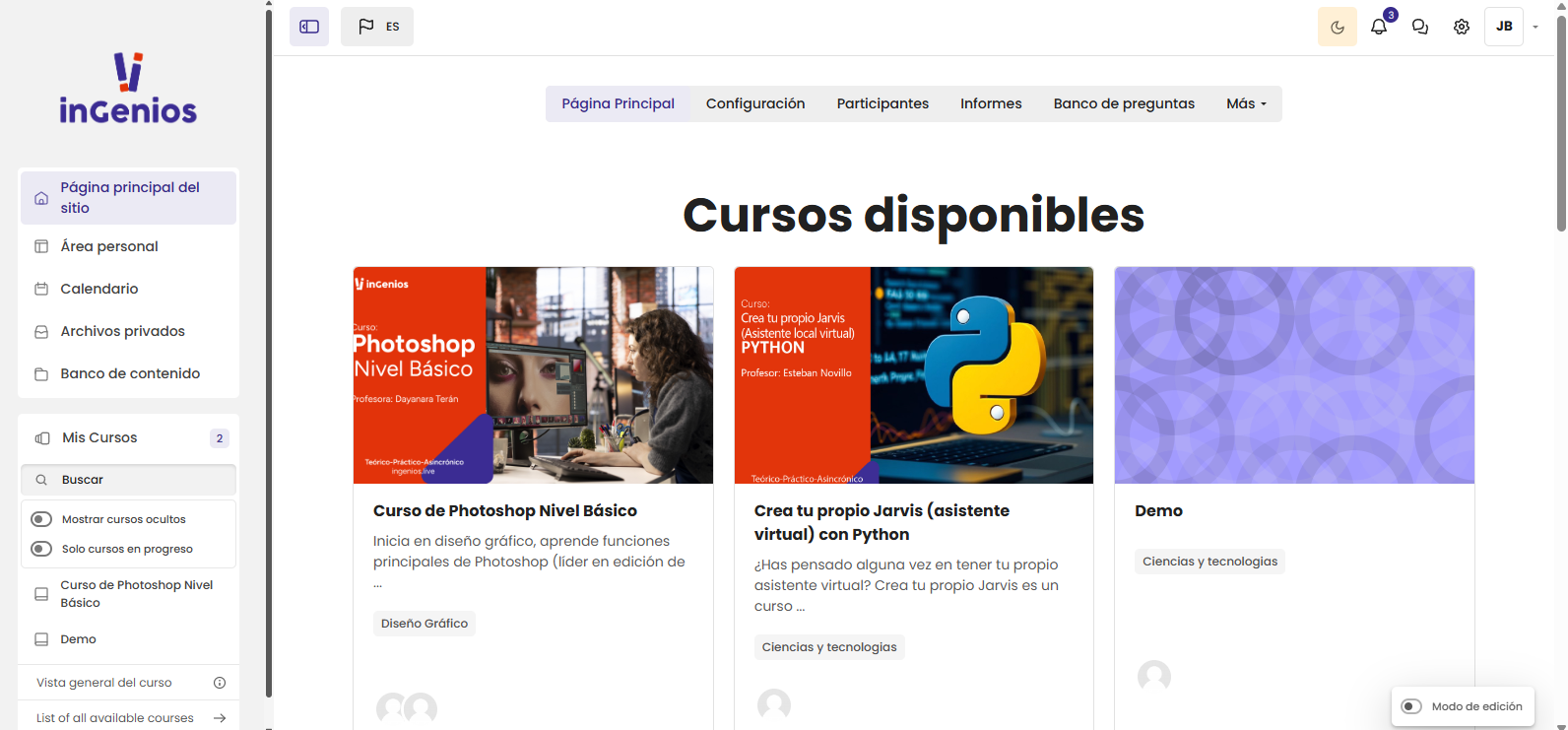The image size is (1568, 730).
Task: Open messages with the chat bubble icon
Action: 1420,27
